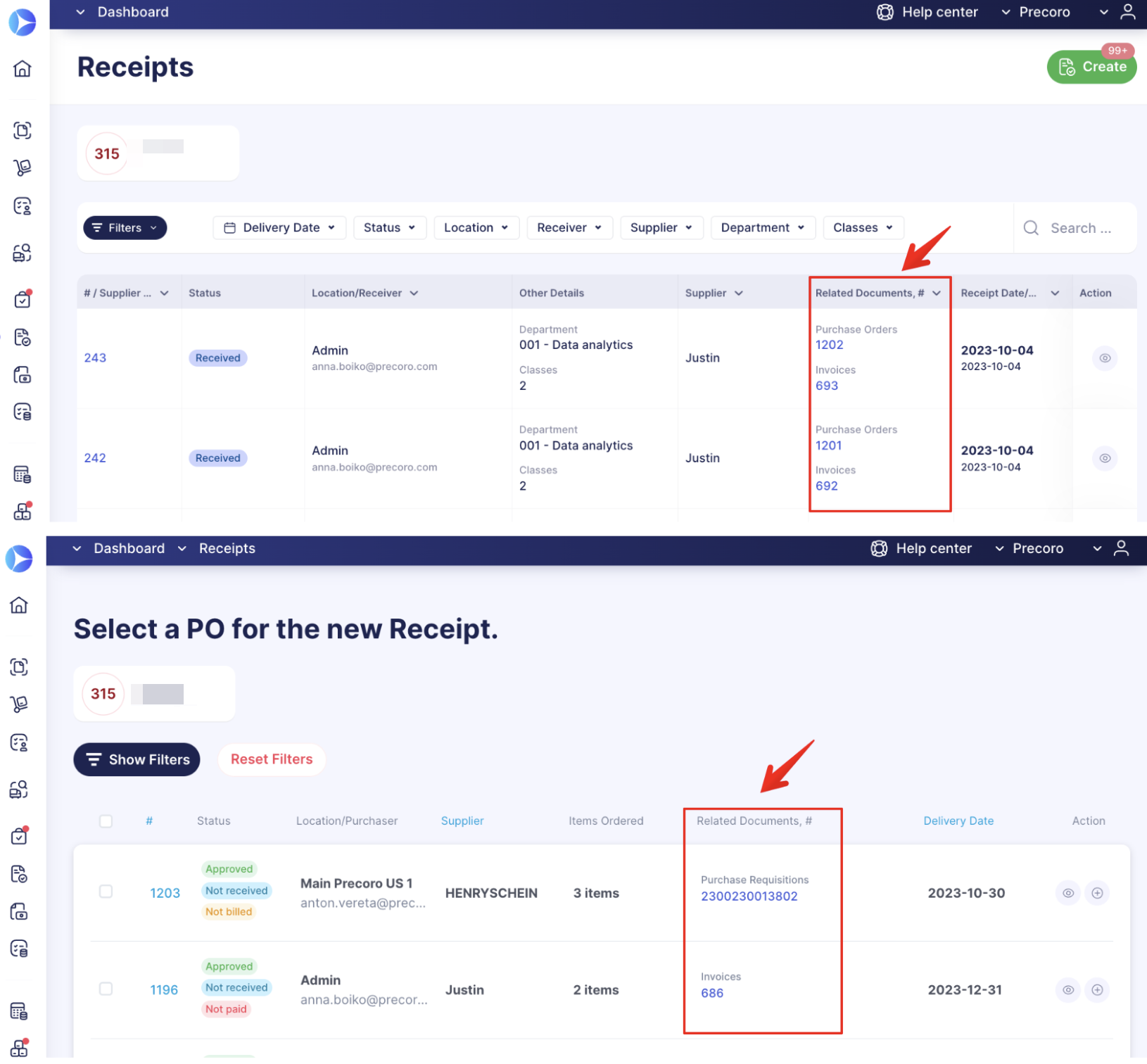Open receipt number 243

click(95, 358)
